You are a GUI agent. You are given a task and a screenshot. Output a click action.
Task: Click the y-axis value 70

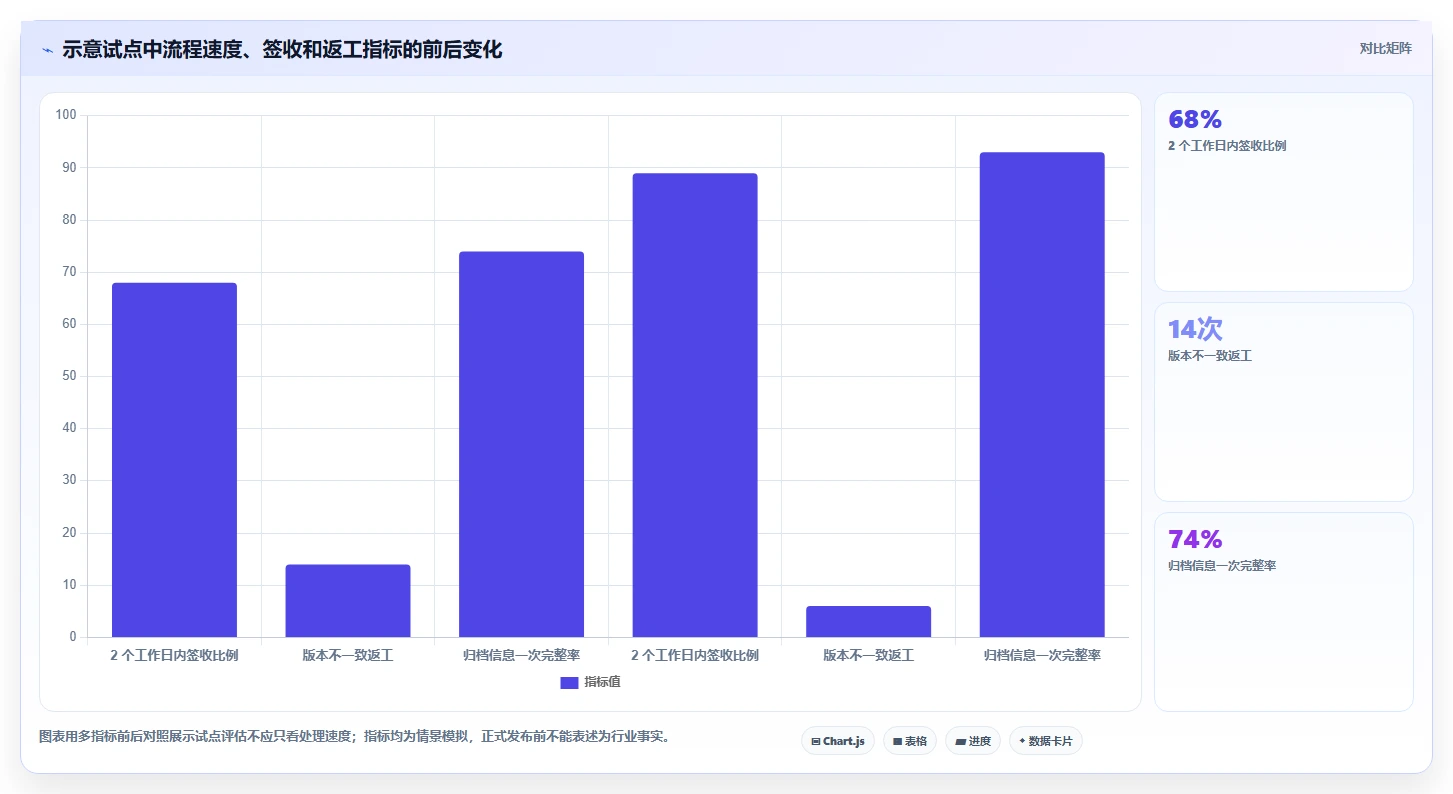coord(69,272)
